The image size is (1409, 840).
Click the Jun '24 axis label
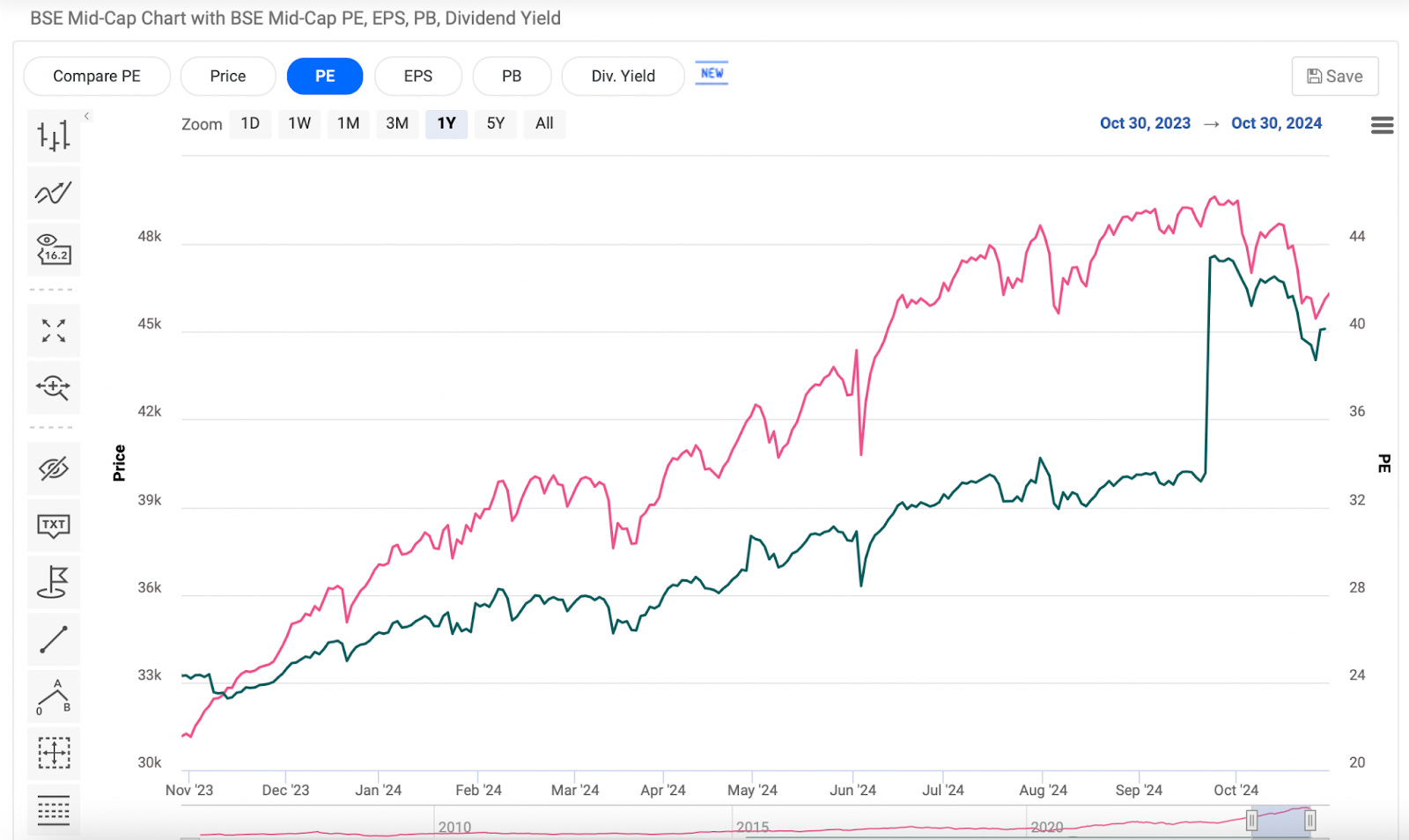click(852, 791)
